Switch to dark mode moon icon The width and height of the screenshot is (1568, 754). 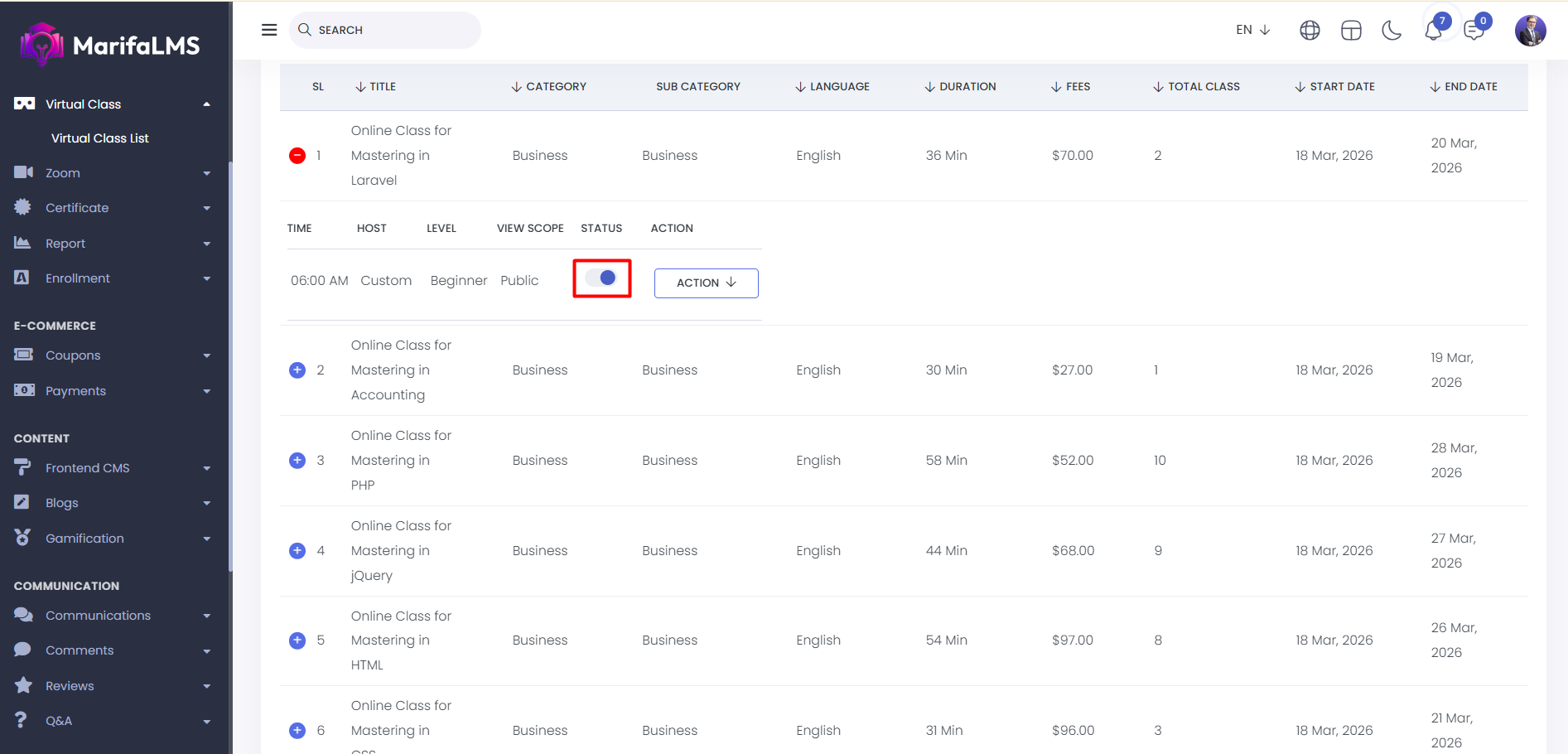[1392, 31]
